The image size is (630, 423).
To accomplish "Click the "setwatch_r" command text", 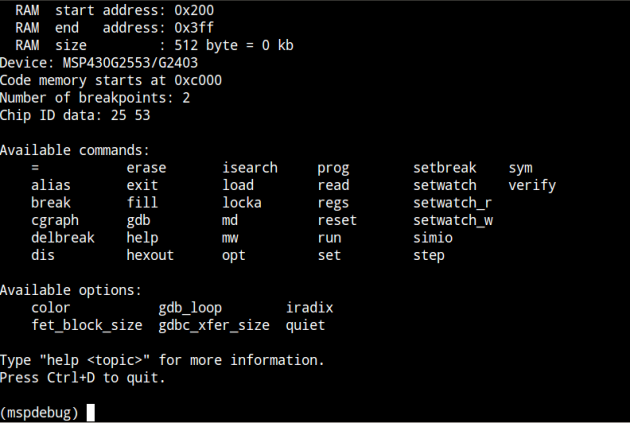I will [453, 203].
